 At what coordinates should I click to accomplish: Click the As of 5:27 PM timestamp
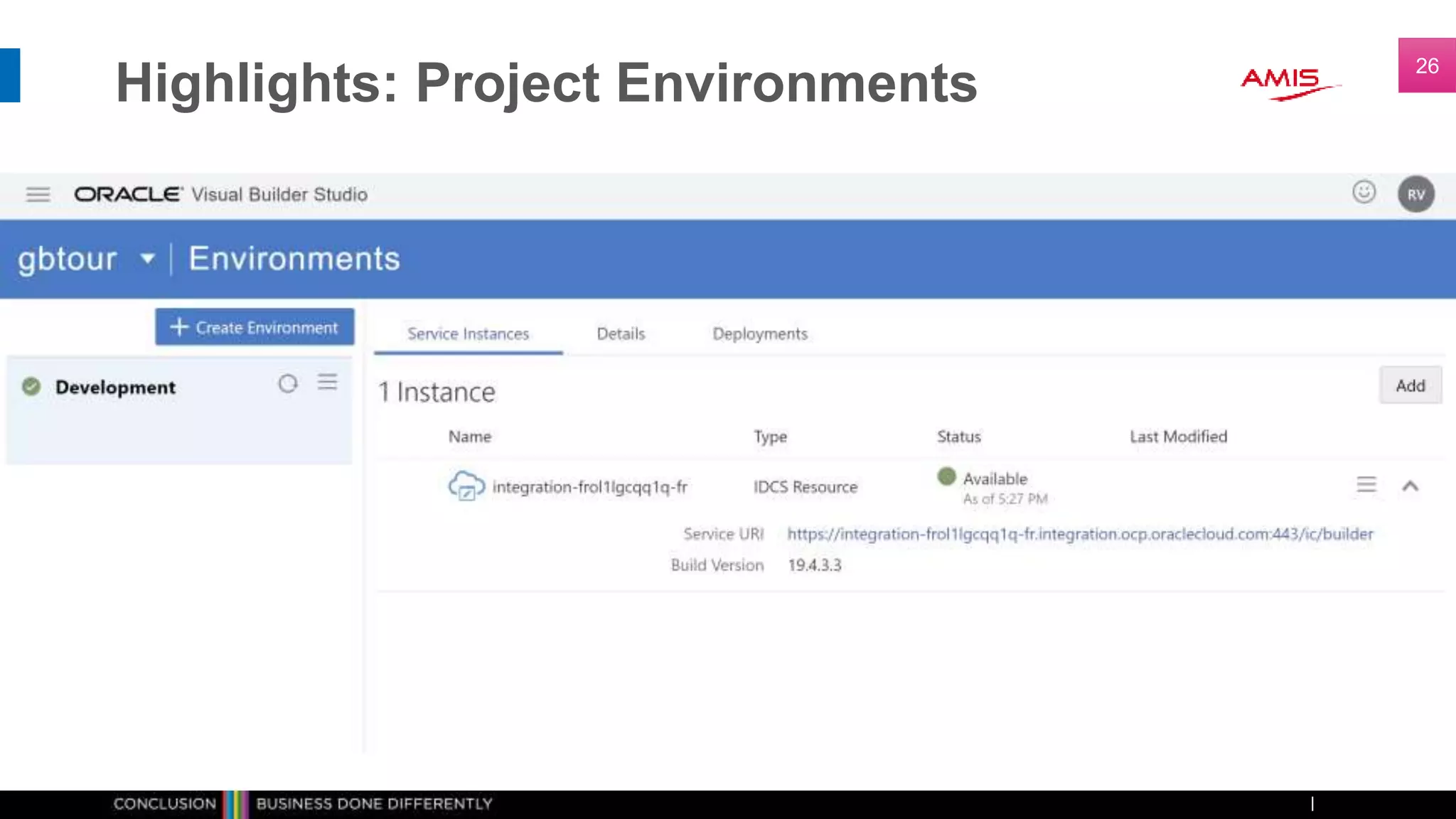click(x=1005, y=499)
